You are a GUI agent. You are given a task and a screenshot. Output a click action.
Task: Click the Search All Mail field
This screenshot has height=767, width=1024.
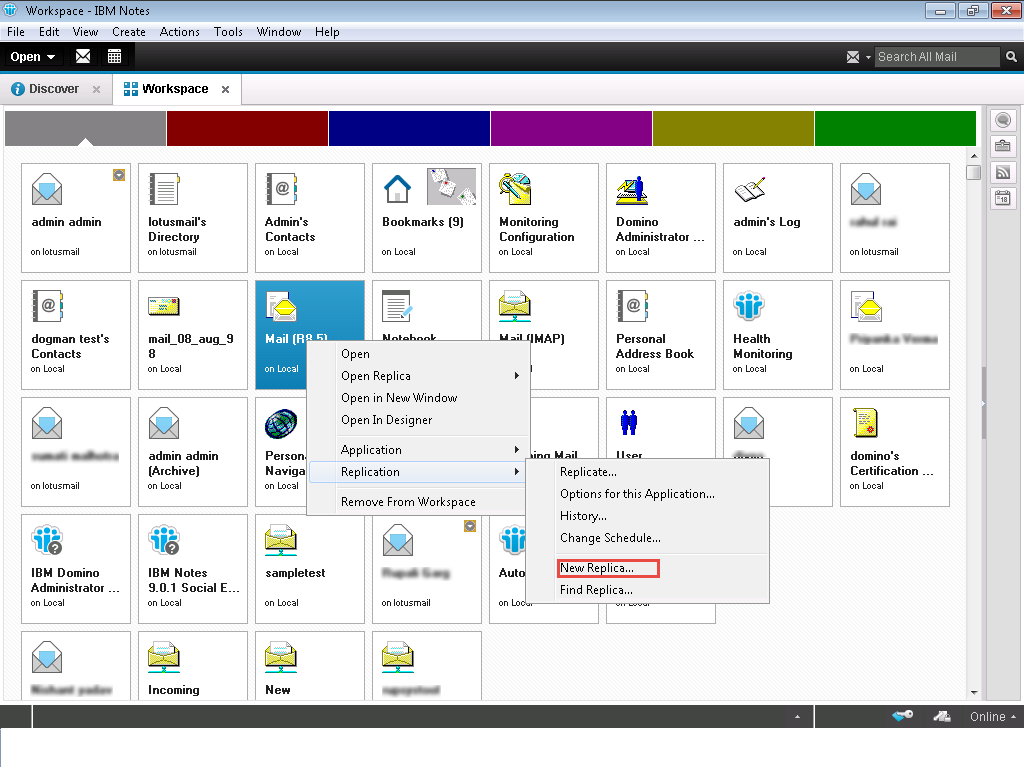coord(936,57)
